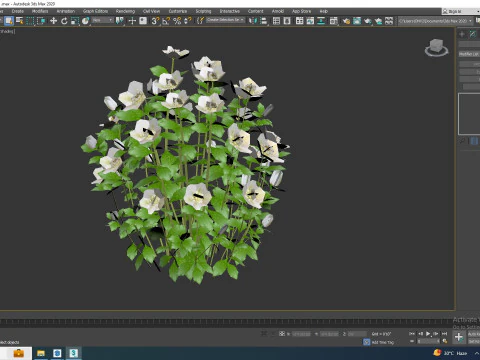Open the Graph Editors menu
Viewport: 480px width, 360px height.
click(95, 11)
